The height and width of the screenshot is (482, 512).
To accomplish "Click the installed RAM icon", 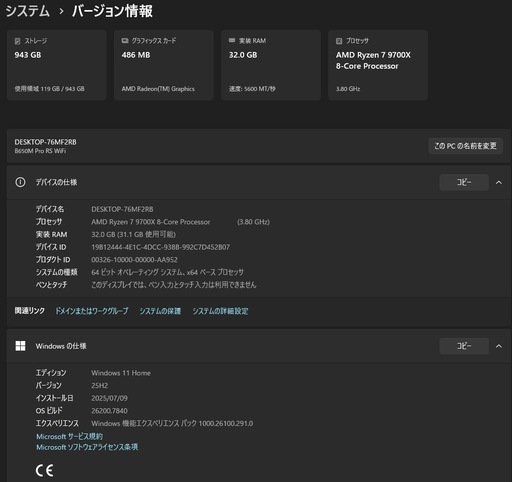I will [232, 40].
